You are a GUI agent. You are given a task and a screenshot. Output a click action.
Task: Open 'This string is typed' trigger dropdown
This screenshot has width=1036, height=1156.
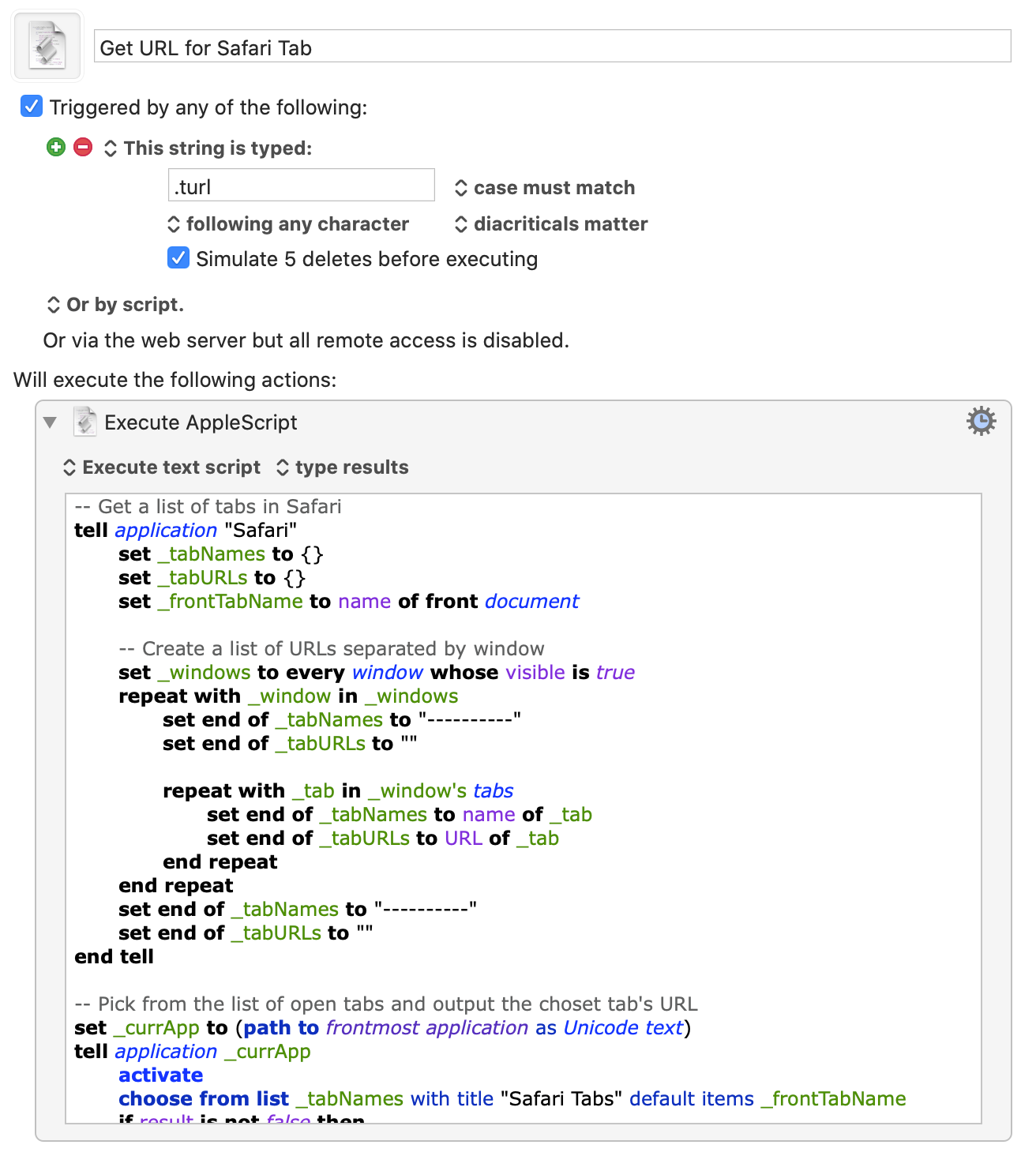[208, 148]
